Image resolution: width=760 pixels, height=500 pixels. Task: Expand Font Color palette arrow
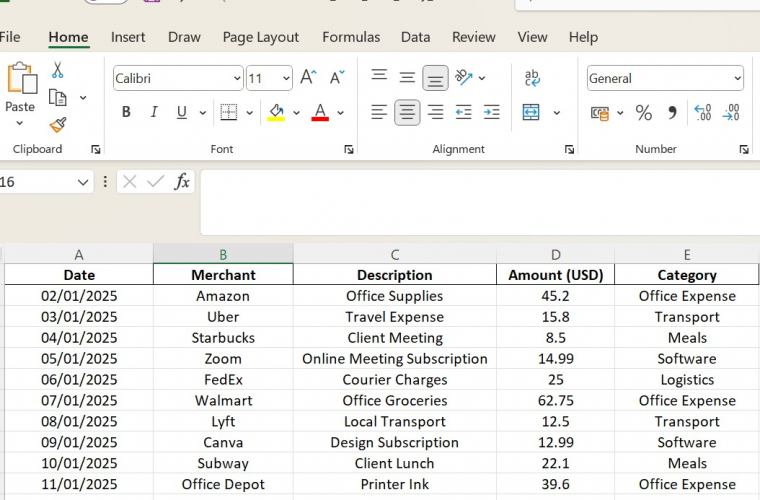(341, 113)
